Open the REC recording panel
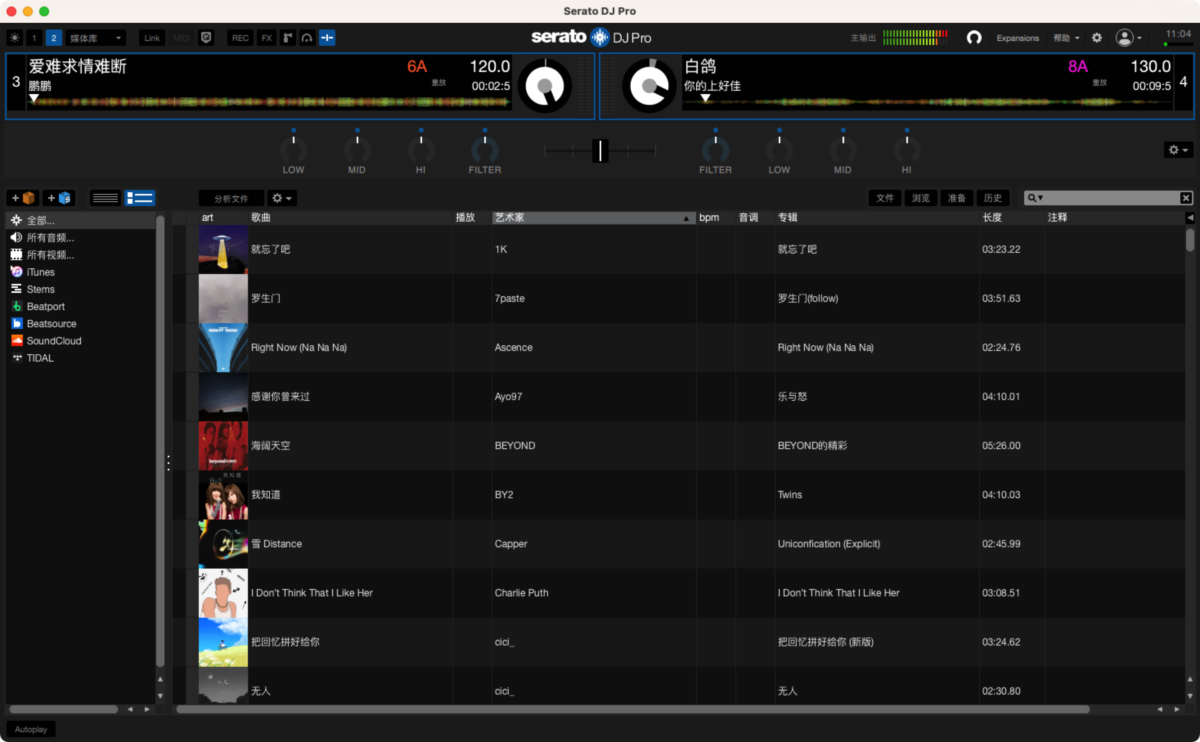1200x742 pixels. [x=240, y=38]
